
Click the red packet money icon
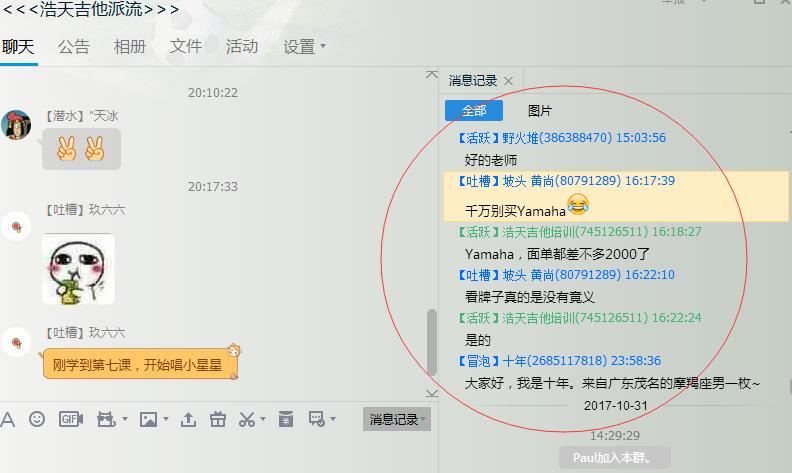pyautogui.click(x=286, y=419)
